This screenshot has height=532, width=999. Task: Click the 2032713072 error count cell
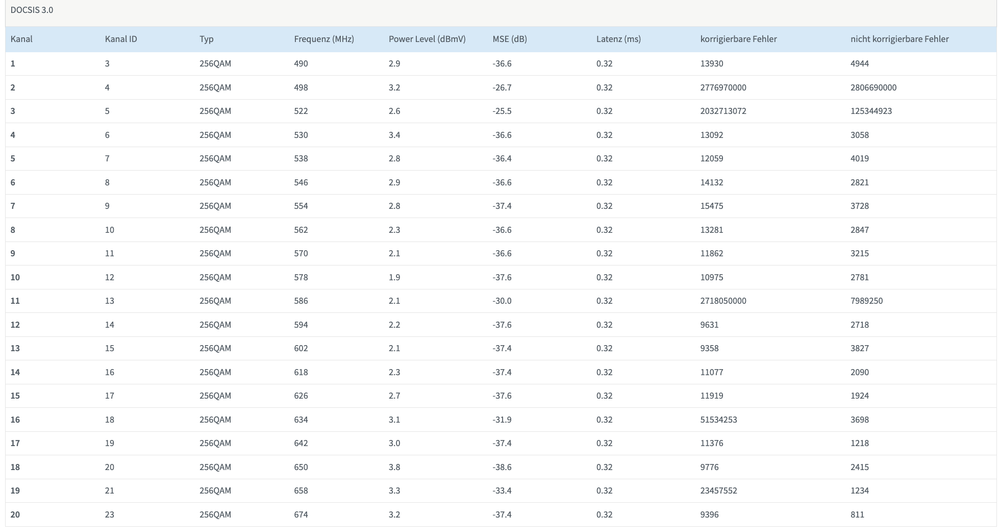tap(723, 111)
